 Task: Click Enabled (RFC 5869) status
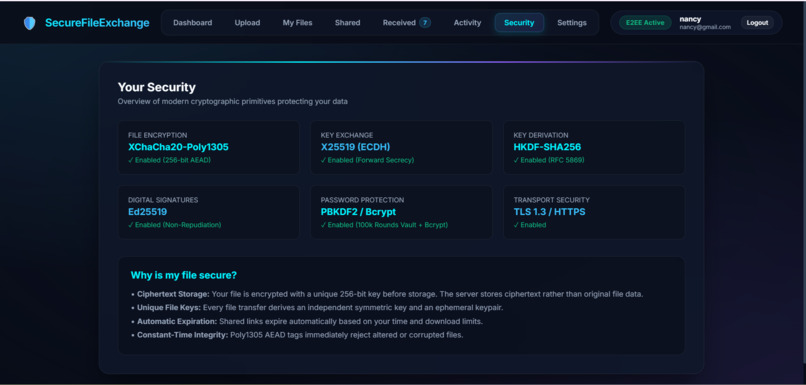(549, 160)
